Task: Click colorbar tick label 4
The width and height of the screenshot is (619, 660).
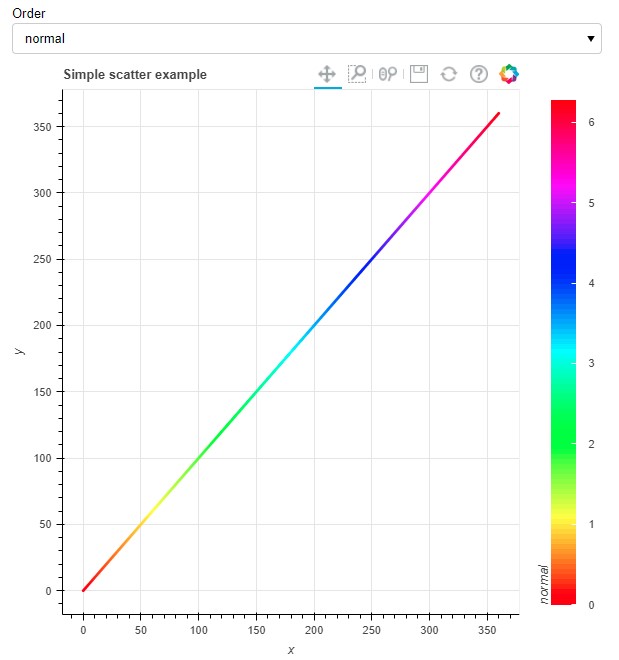Action: tap(591, 283)
